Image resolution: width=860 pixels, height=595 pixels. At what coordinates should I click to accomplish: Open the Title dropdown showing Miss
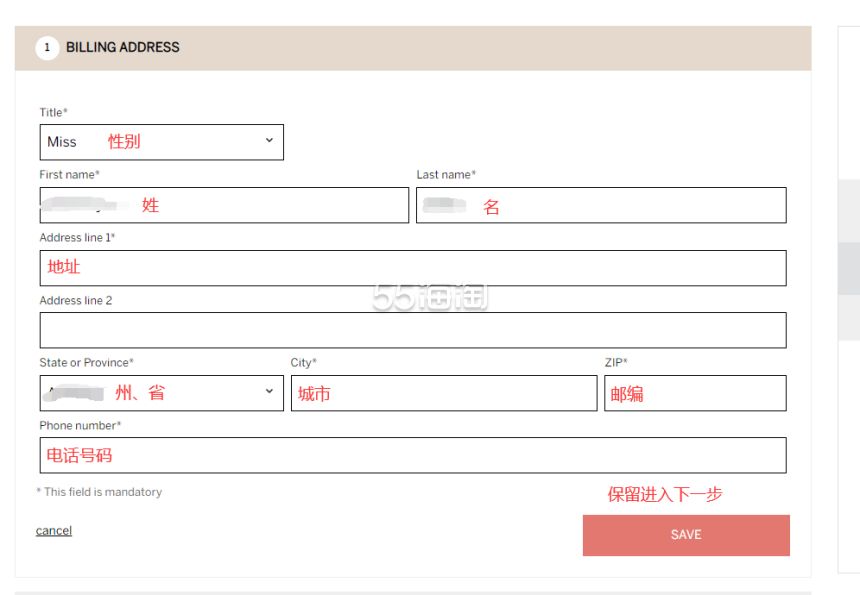point(161,142)
